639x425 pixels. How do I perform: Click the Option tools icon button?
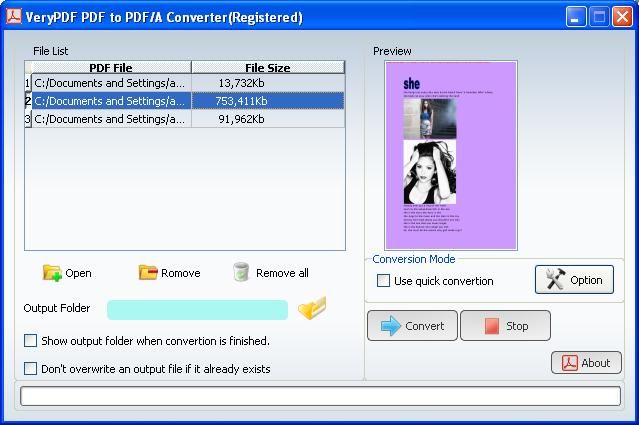(x=574, y=280)
